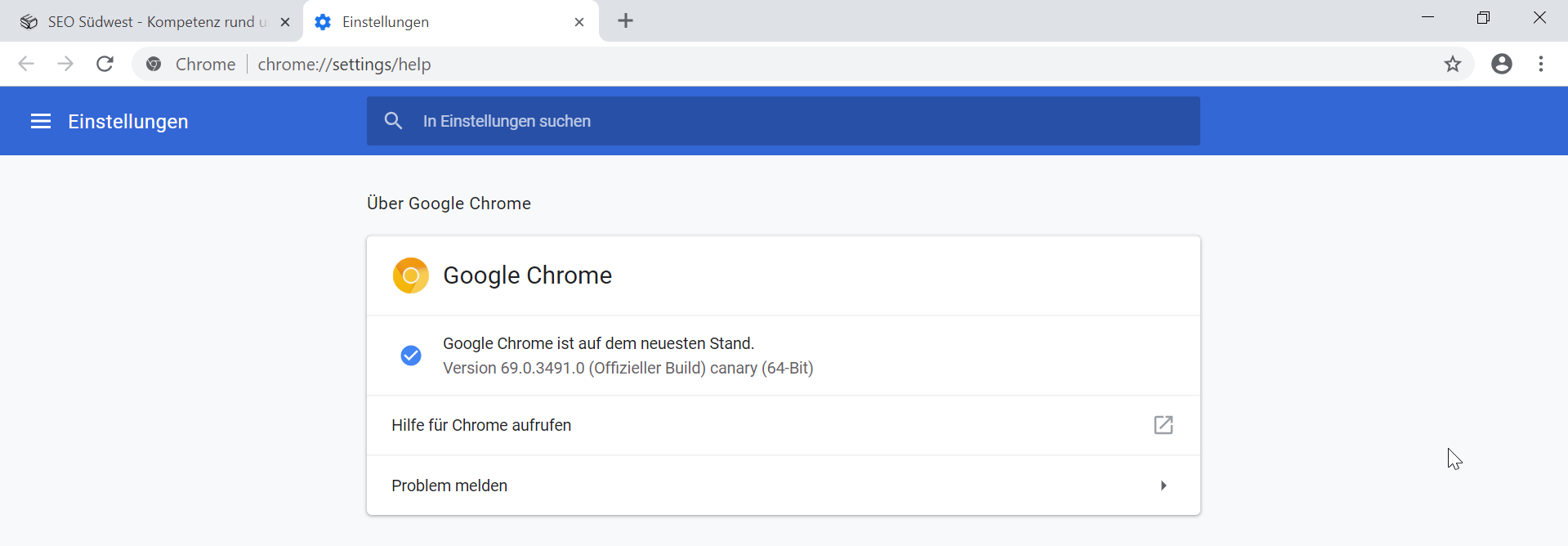Viewport: 1568px width, 546px height.
Task: Close the Chrome window
Action: click(1539, 17)
